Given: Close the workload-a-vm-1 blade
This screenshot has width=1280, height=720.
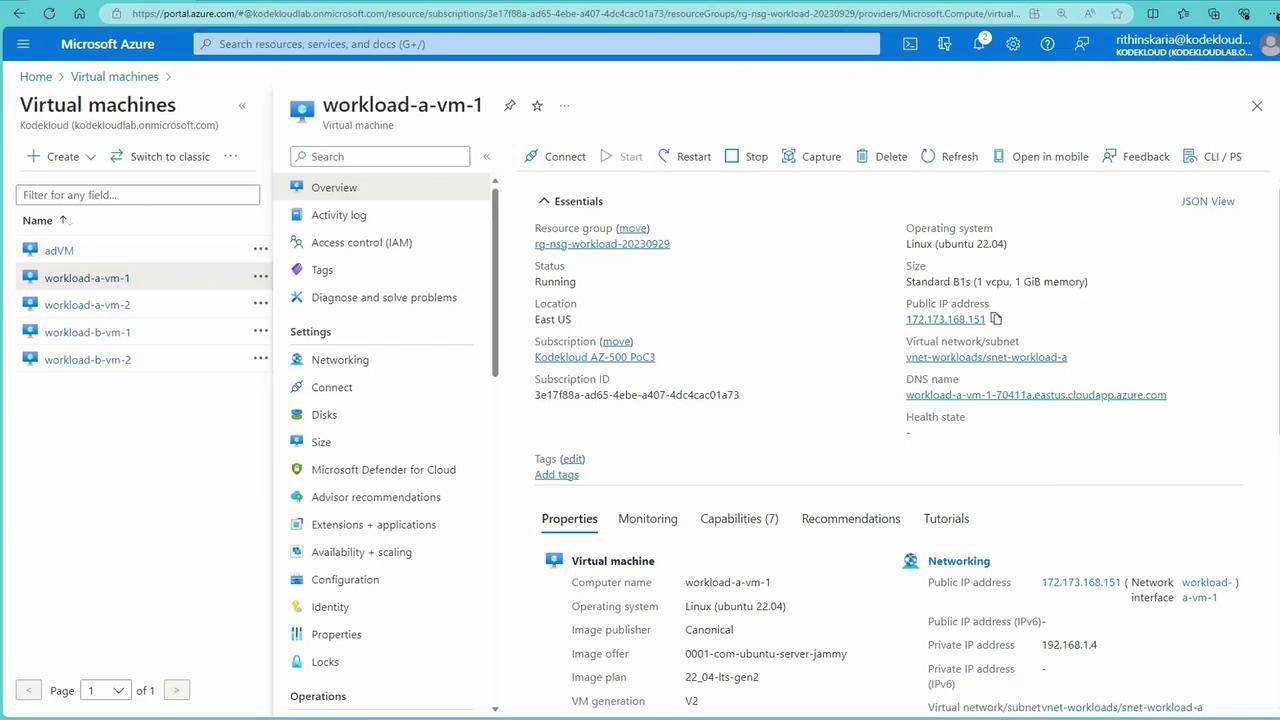Looking at the screenshot, I should (1257, 106).
